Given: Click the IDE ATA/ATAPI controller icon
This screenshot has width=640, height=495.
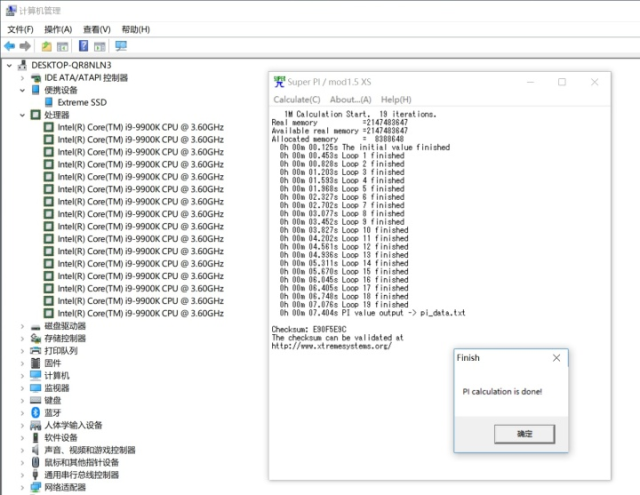Looking at the screenshot, I should 36,78.
